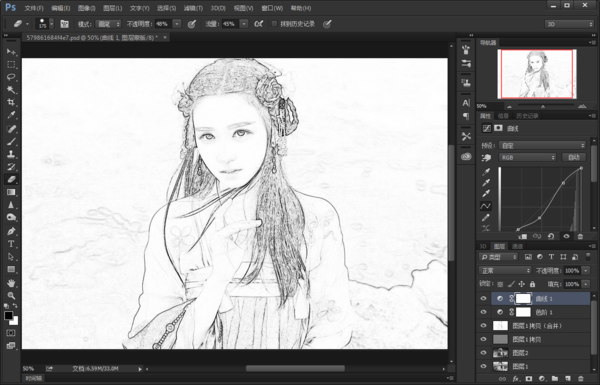This screenshot has width=600, height=385.
Task: Select the Magic Wand tool
Action: point(11,90)
